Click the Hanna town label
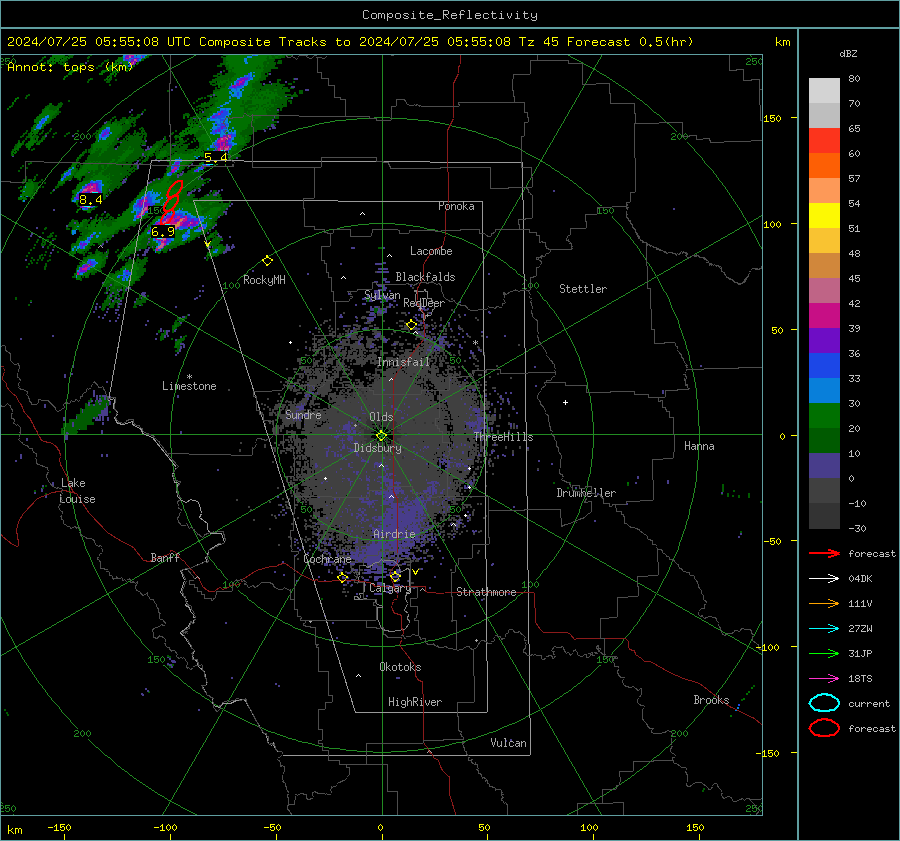The height and width of the screenshot is (841, 900). [x=699, y=446]
